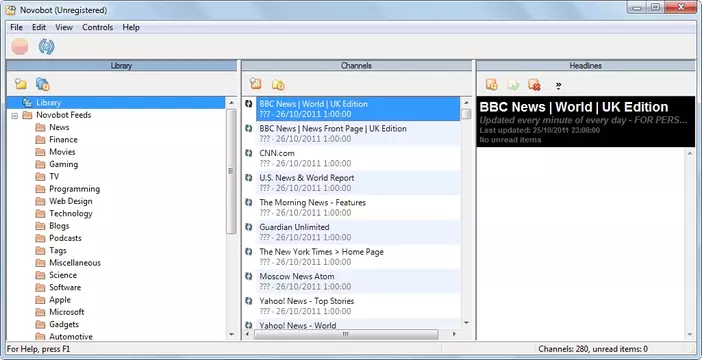Viewport: 702px width, 360px height.
Task: Click the mark as read checkmark icon
Action: coord(513,84)
